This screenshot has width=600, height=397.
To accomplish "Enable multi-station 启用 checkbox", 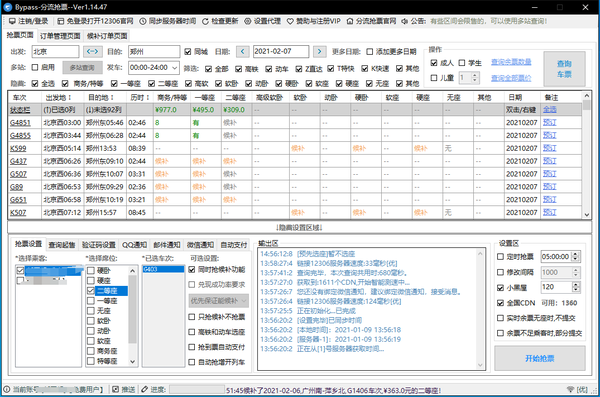I will click(x=35, y=67).
